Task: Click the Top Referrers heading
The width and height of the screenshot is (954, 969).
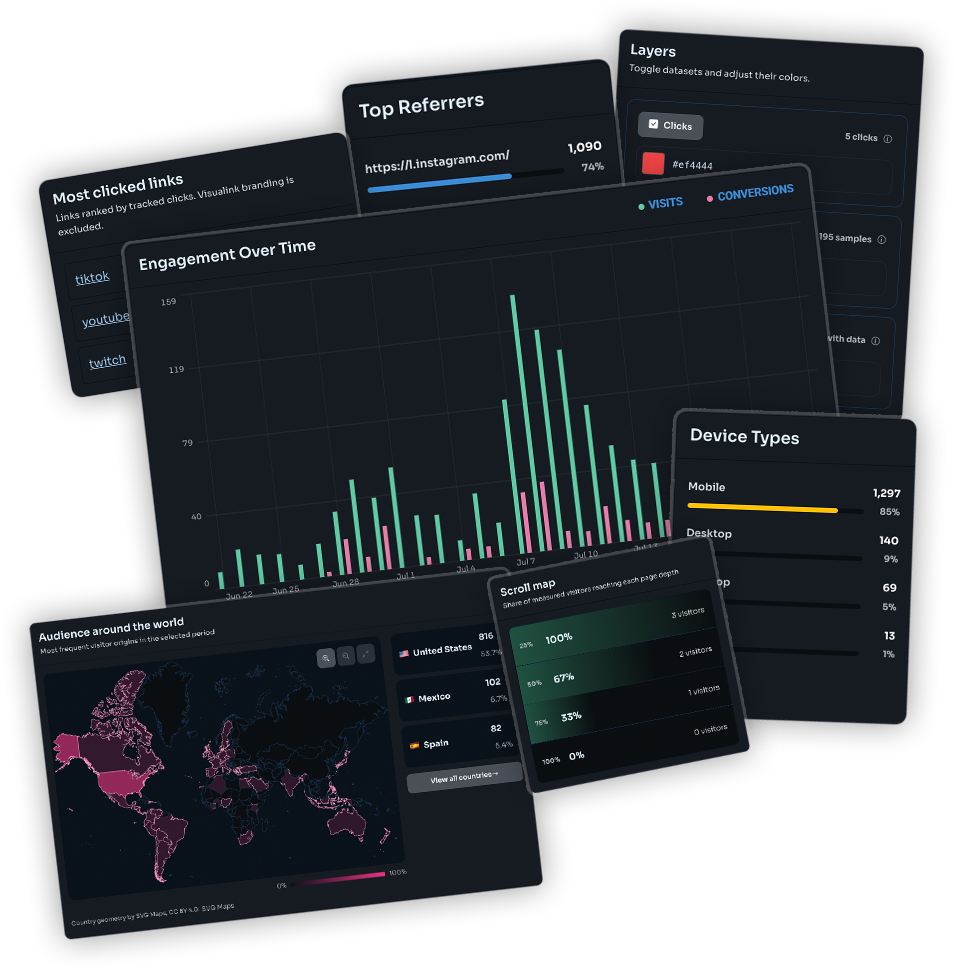Action: pyautogui.click(x=421, y=106)
